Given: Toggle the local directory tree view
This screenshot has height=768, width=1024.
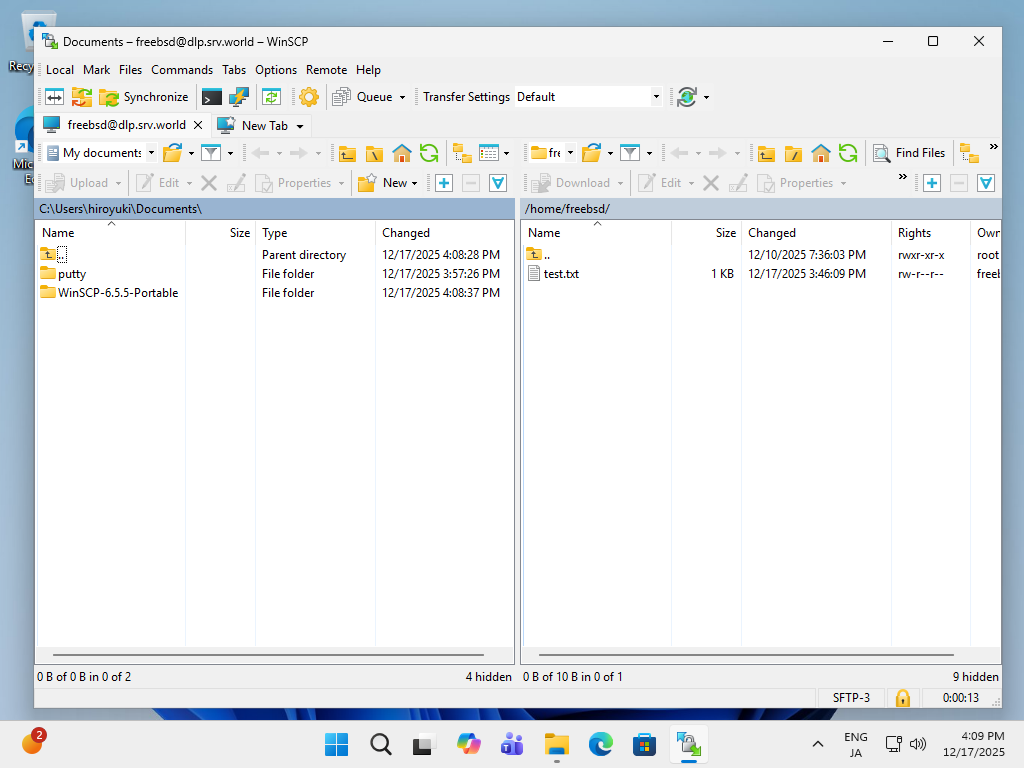Looking at the screenshot, I should pos(462,153).
